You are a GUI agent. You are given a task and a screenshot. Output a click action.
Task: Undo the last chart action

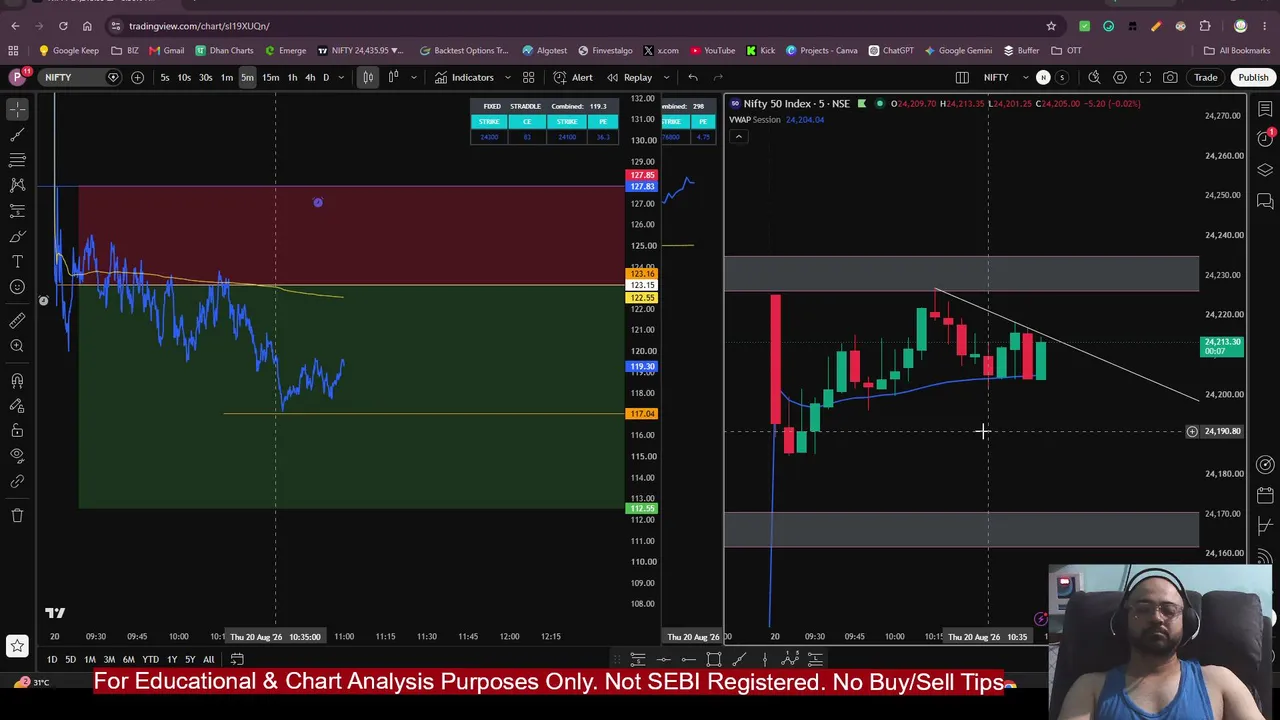tap(693, 77)
